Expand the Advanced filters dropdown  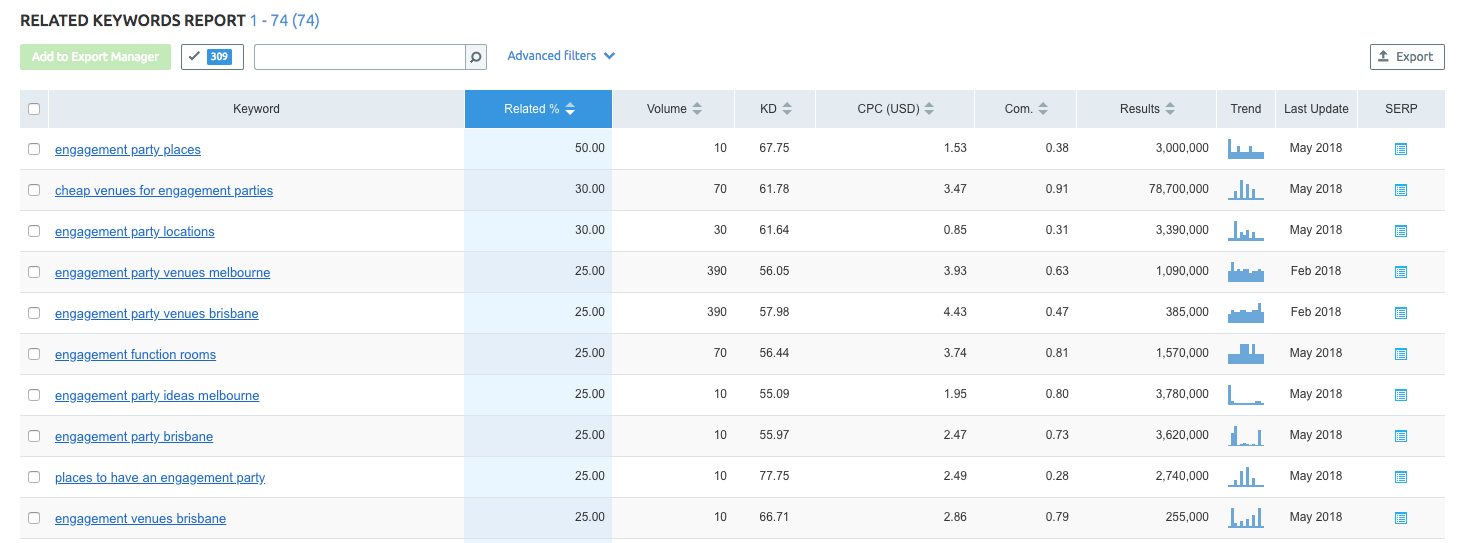coord(561,56)
